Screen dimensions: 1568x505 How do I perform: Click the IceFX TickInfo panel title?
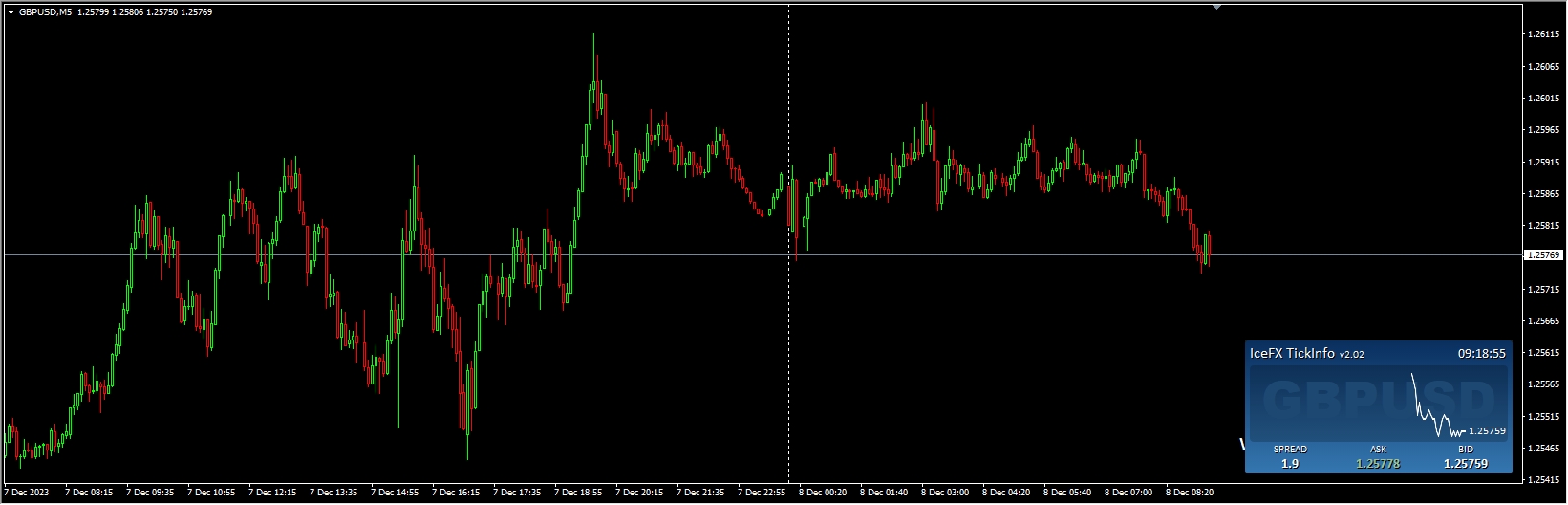tap(1291, 354)
